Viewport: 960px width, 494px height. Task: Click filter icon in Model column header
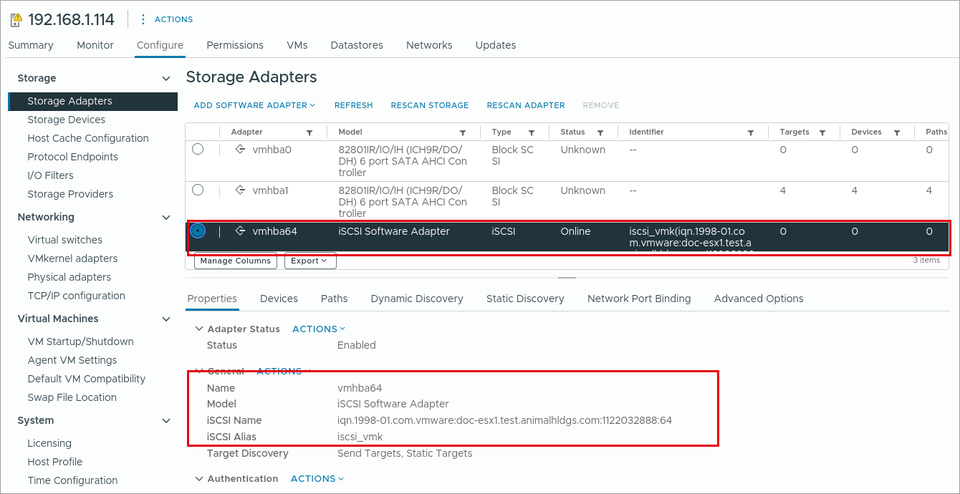(463, 132)
